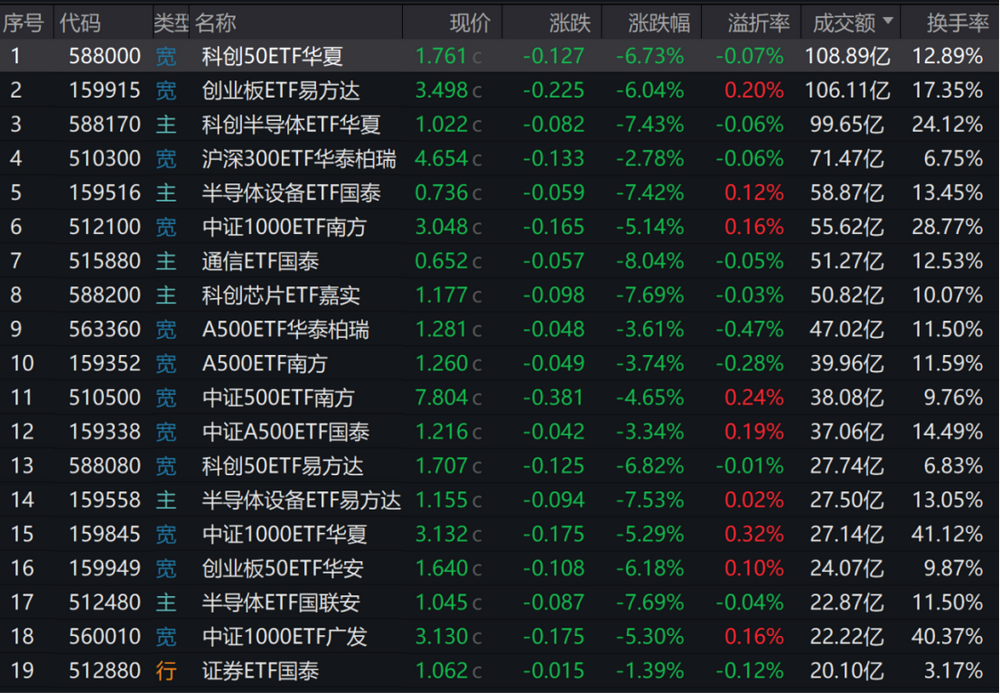
Task: Click the 主 type tag for 通信ETF国泰
Action: click(166, 261)
